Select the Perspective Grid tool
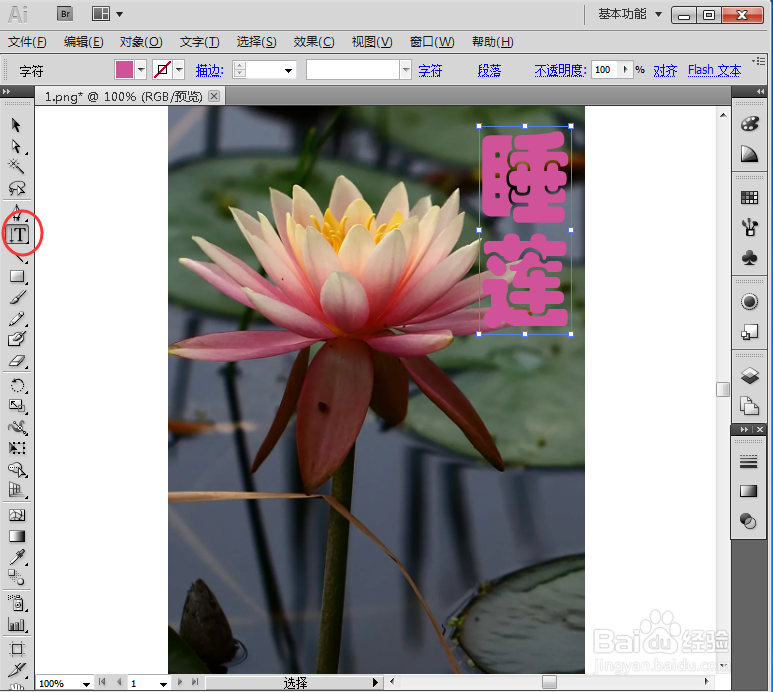Viewport: 773px width, 692px height. (17, 490)
